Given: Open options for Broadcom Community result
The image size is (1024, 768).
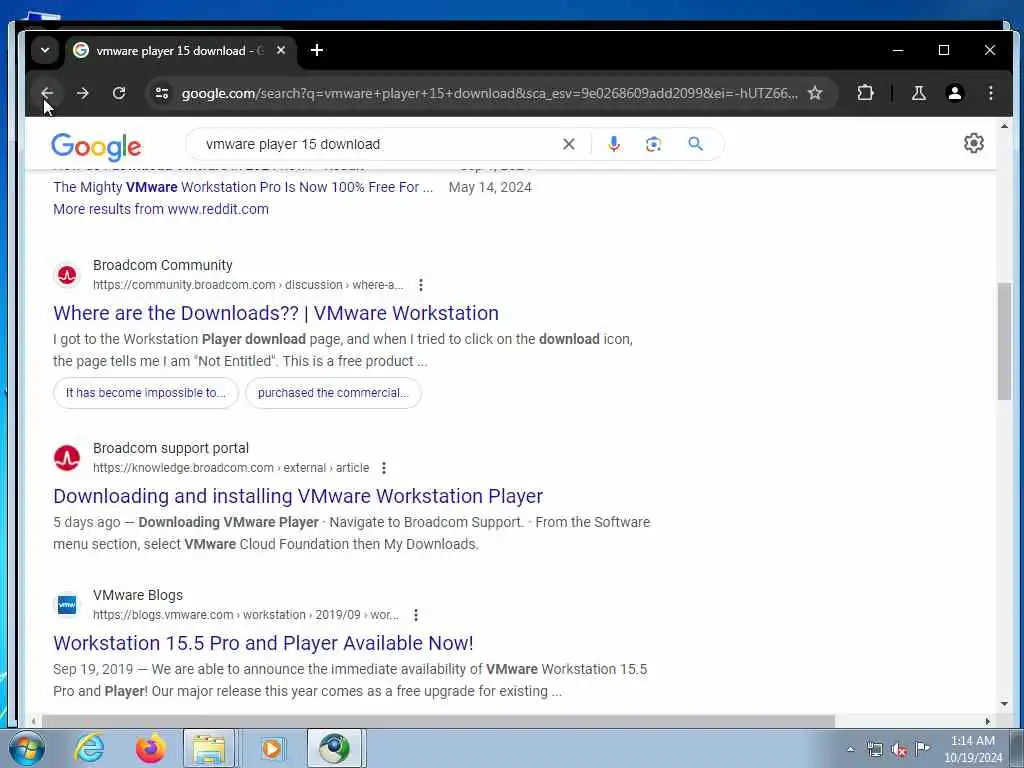Looking at the screenshot, I should tap(421, 285).
